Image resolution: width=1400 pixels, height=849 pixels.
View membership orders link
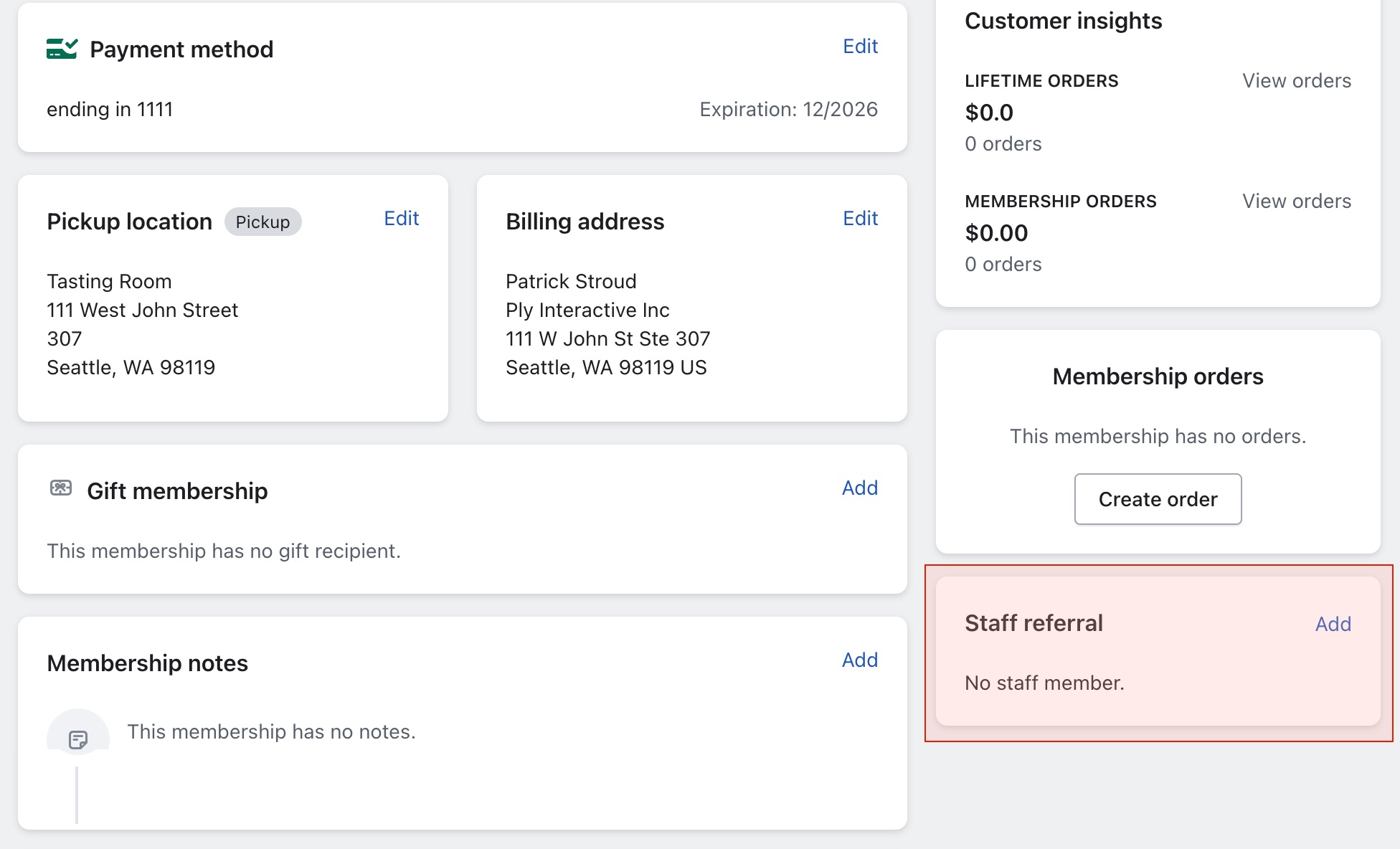tap(1296, 201)
